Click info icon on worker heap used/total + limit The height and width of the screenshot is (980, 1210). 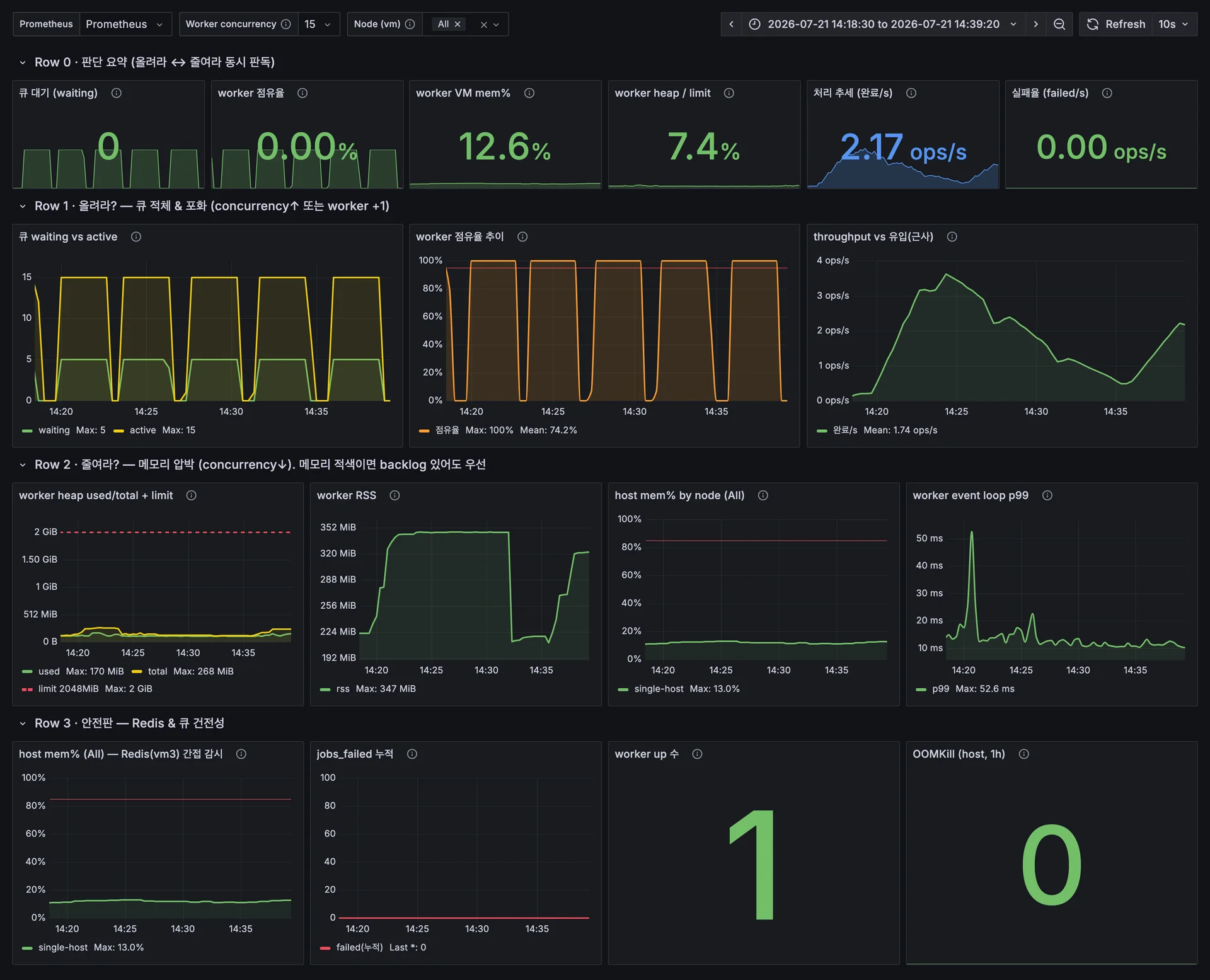192,495
